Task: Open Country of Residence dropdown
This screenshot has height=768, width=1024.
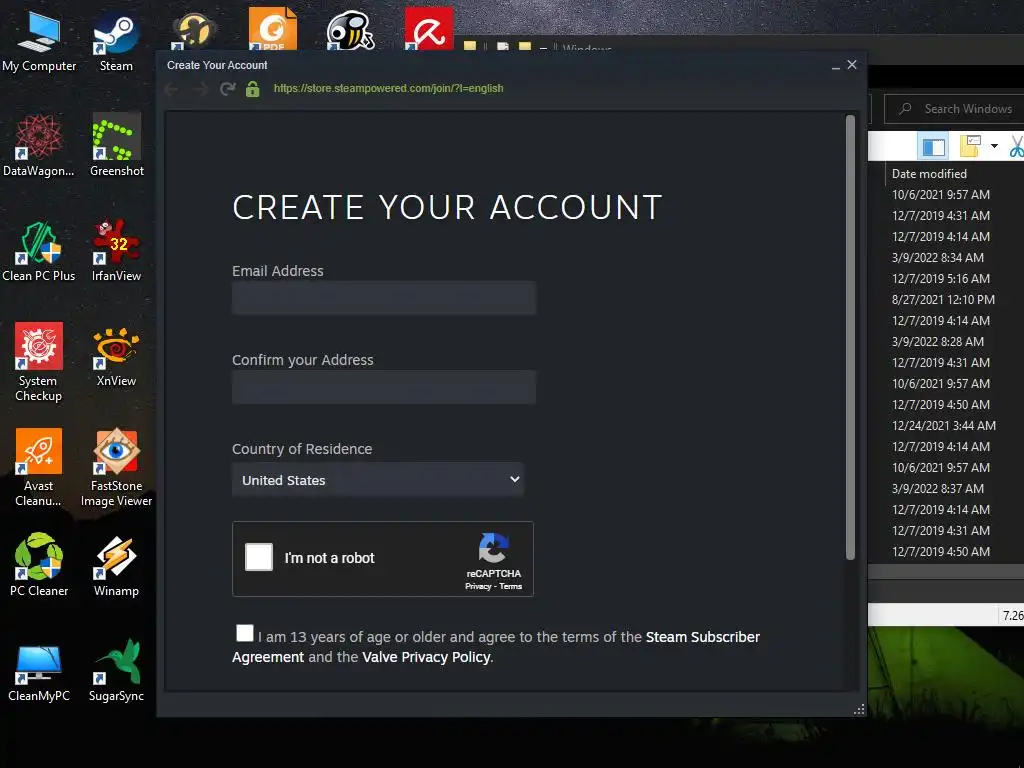Action: pos(377,480)
